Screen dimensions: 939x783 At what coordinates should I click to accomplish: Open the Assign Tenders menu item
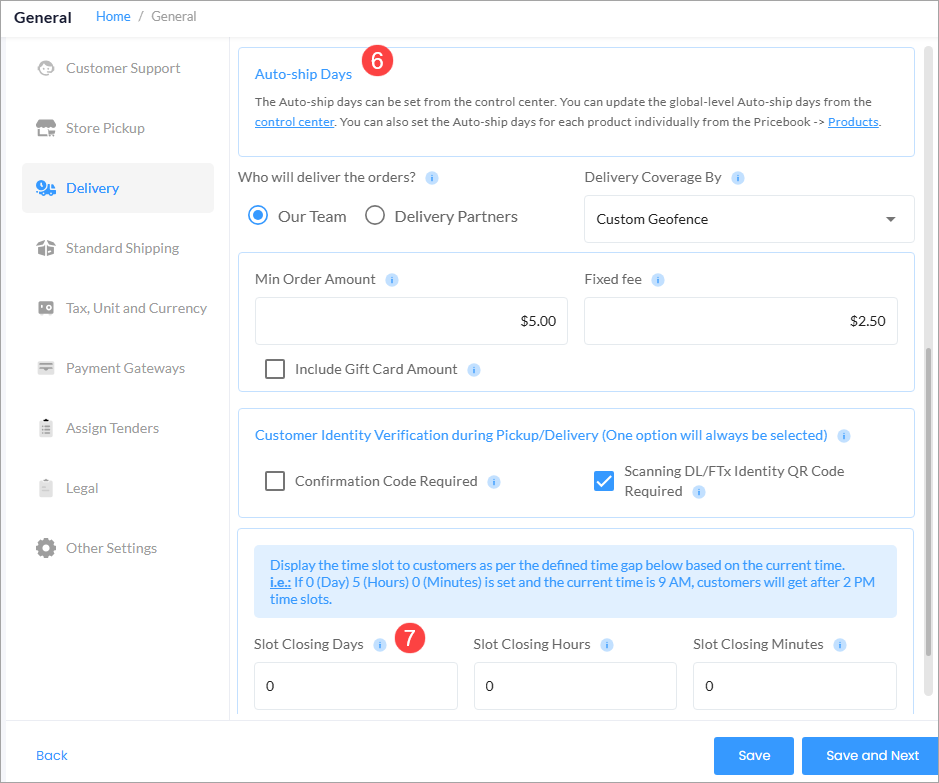click(113, 428)
